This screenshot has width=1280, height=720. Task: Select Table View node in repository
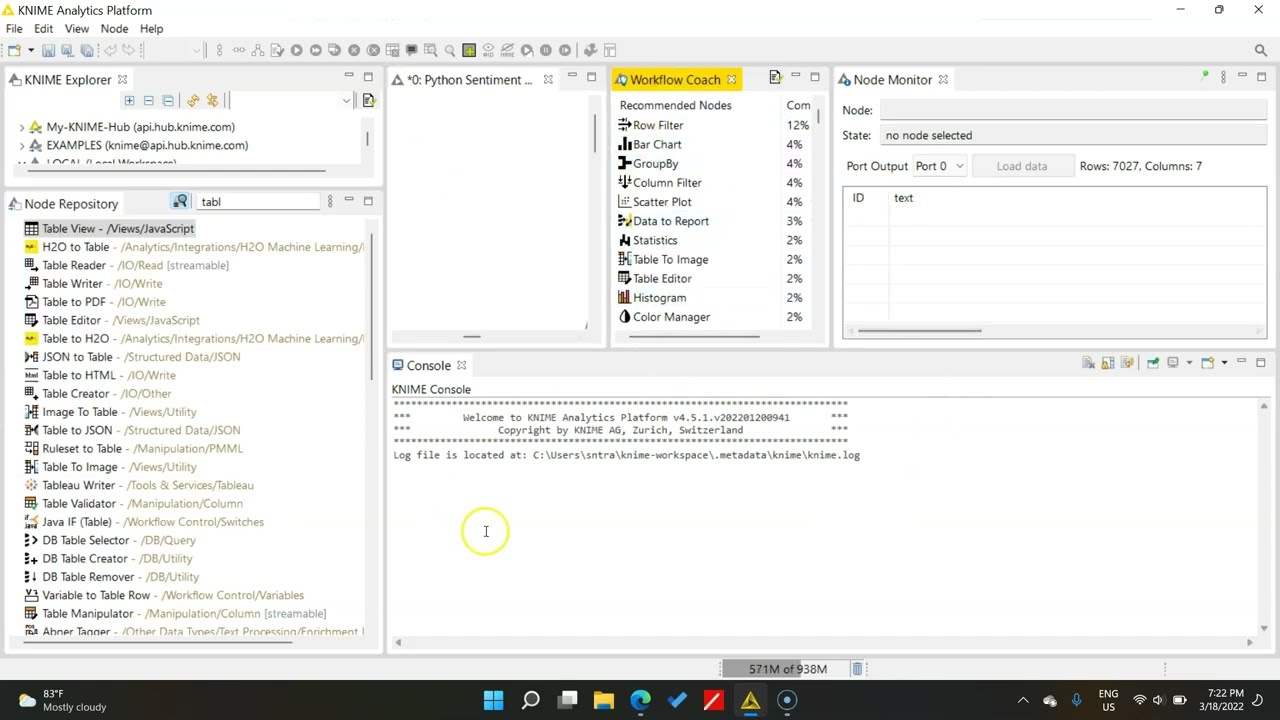click(108, 229)
